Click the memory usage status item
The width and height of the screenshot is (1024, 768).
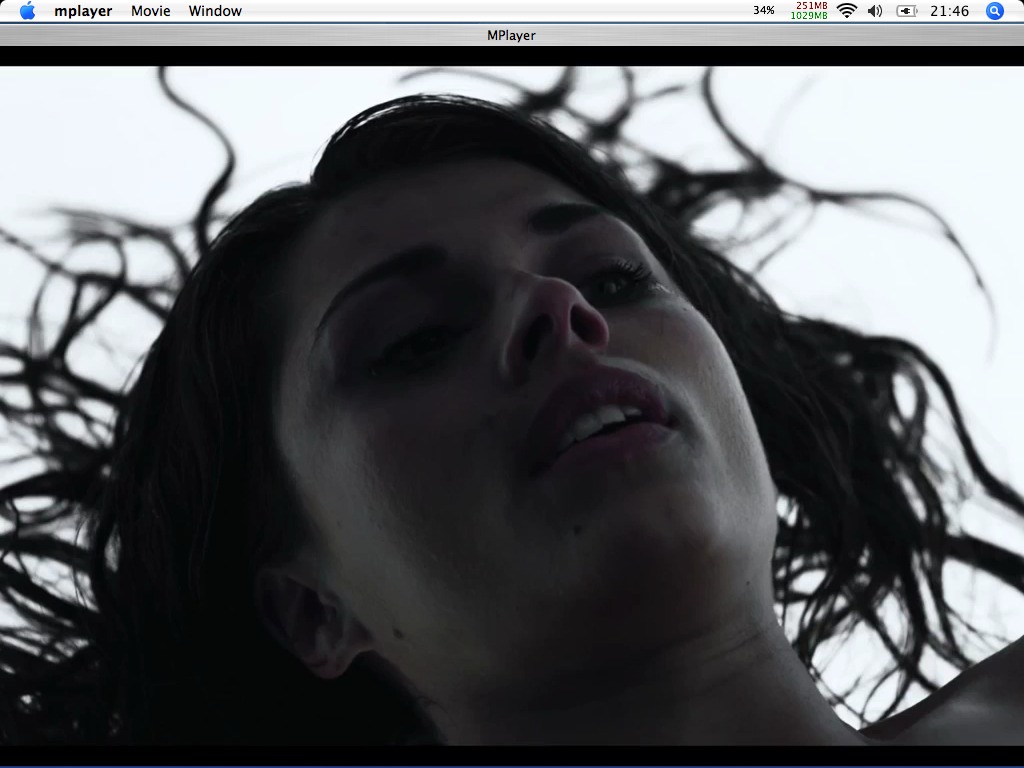[x=809, y=10]
